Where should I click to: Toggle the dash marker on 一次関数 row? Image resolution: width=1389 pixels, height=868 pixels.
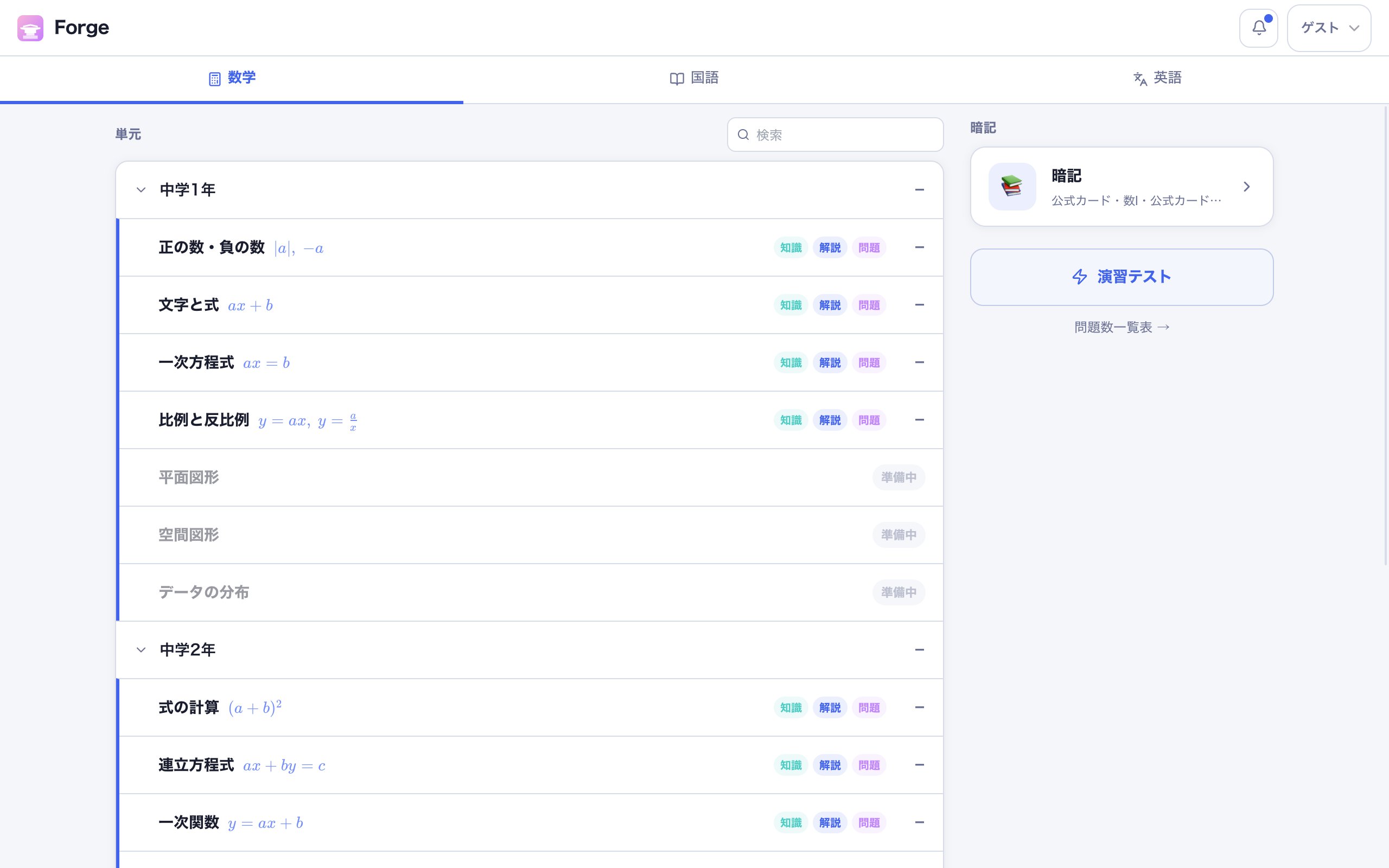(919, 822)
